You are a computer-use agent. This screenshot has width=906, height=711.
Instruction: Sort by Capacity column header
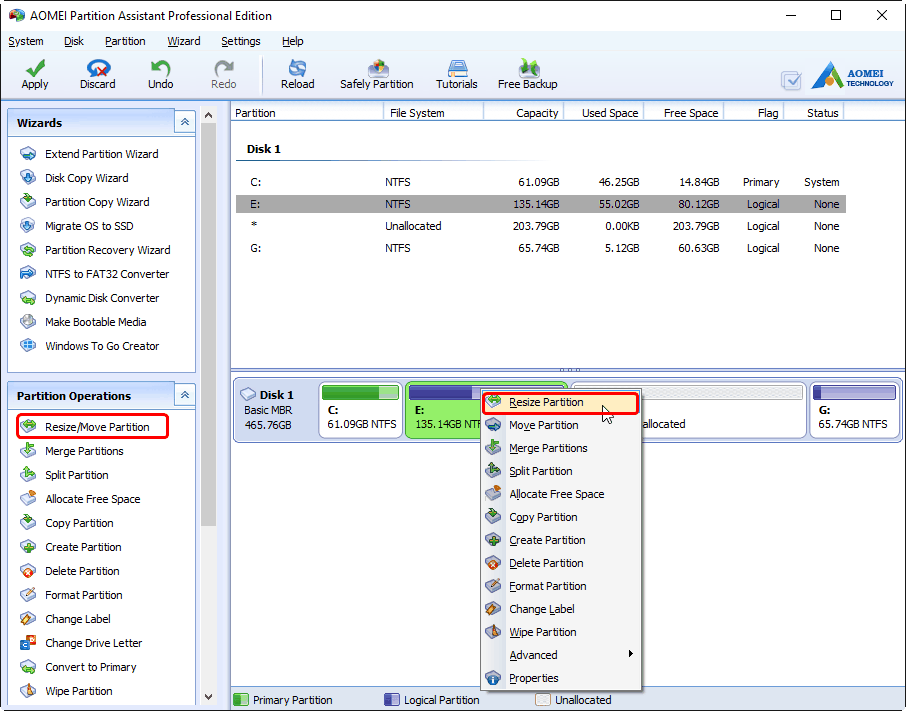[523, 113]
